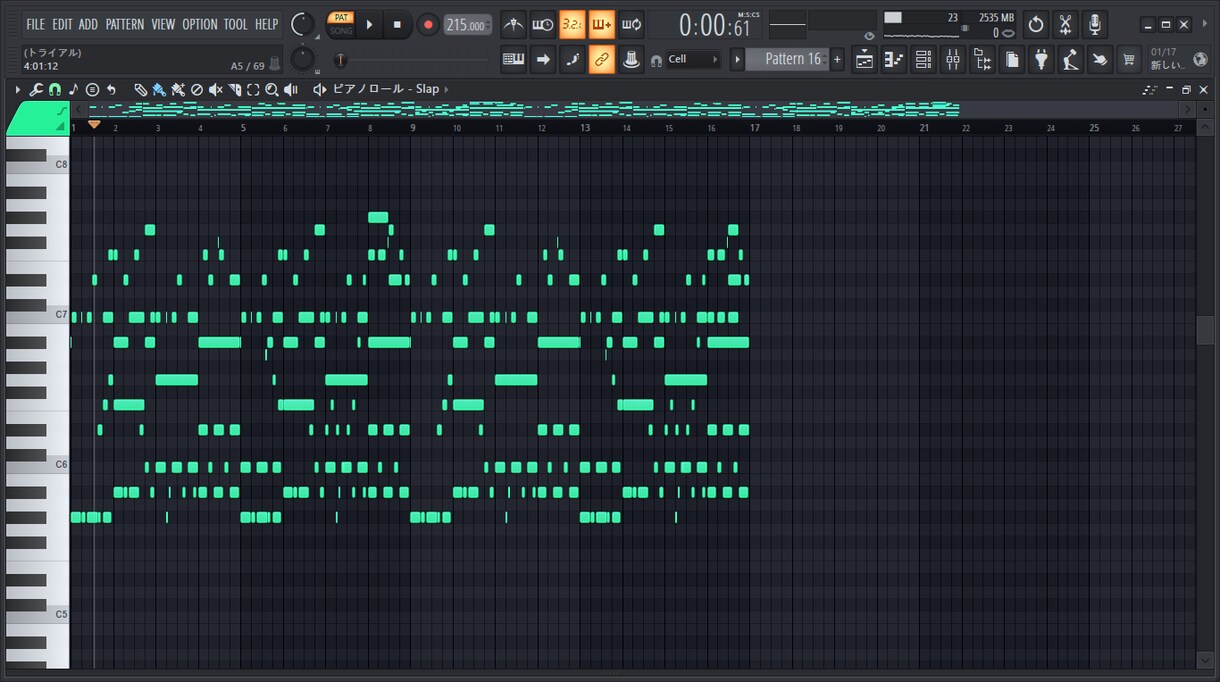Click the online news globe icon

click(x=1201, y=59)
